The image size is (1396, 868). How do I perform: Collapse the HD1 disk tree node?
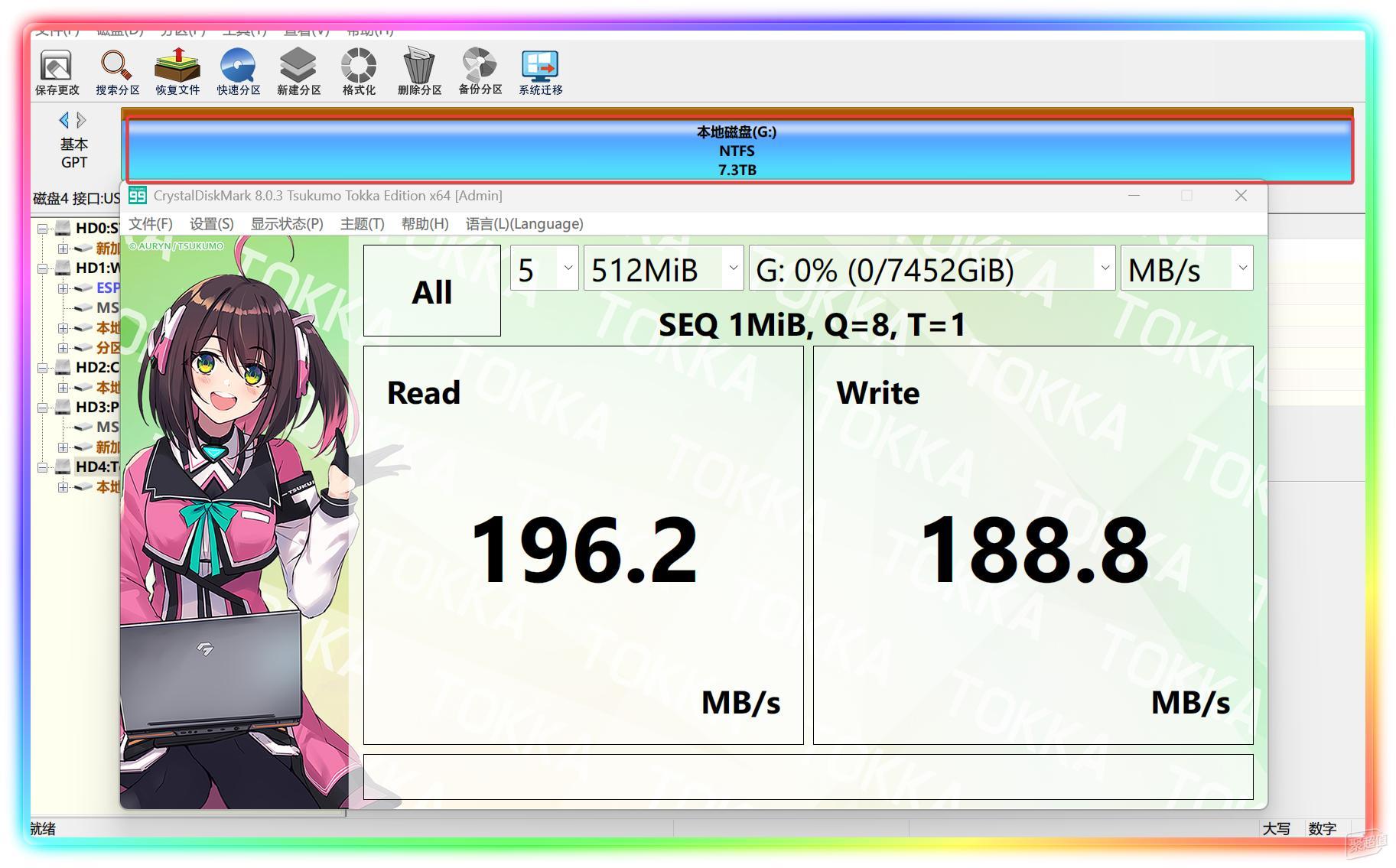[x=43, y=268]
